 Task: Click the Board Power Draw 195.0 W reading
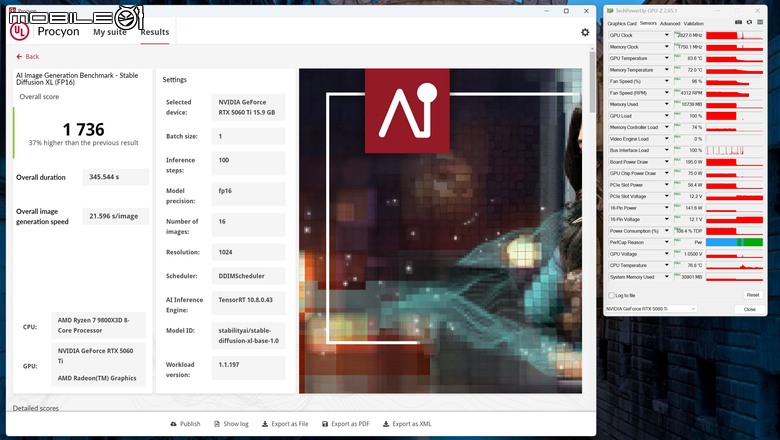689,162
